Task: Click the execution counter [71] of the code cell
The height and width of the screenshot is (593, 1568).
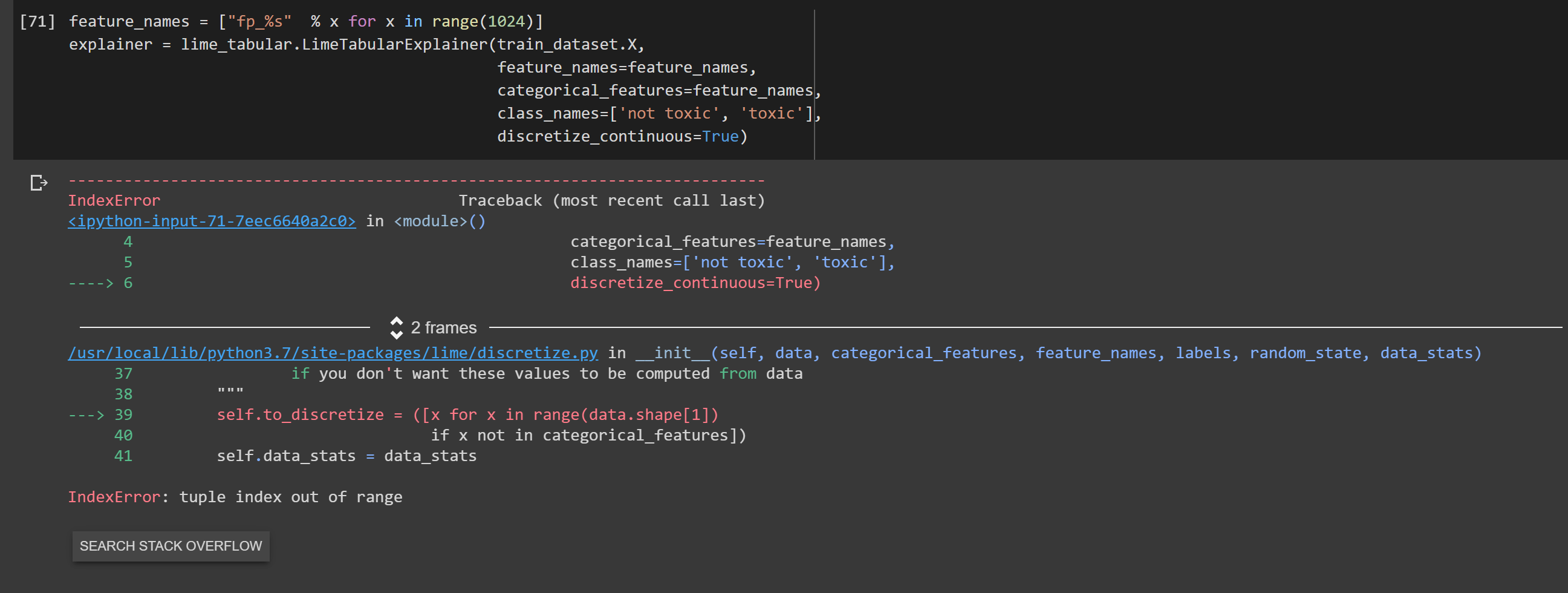Action: point(36,21)
